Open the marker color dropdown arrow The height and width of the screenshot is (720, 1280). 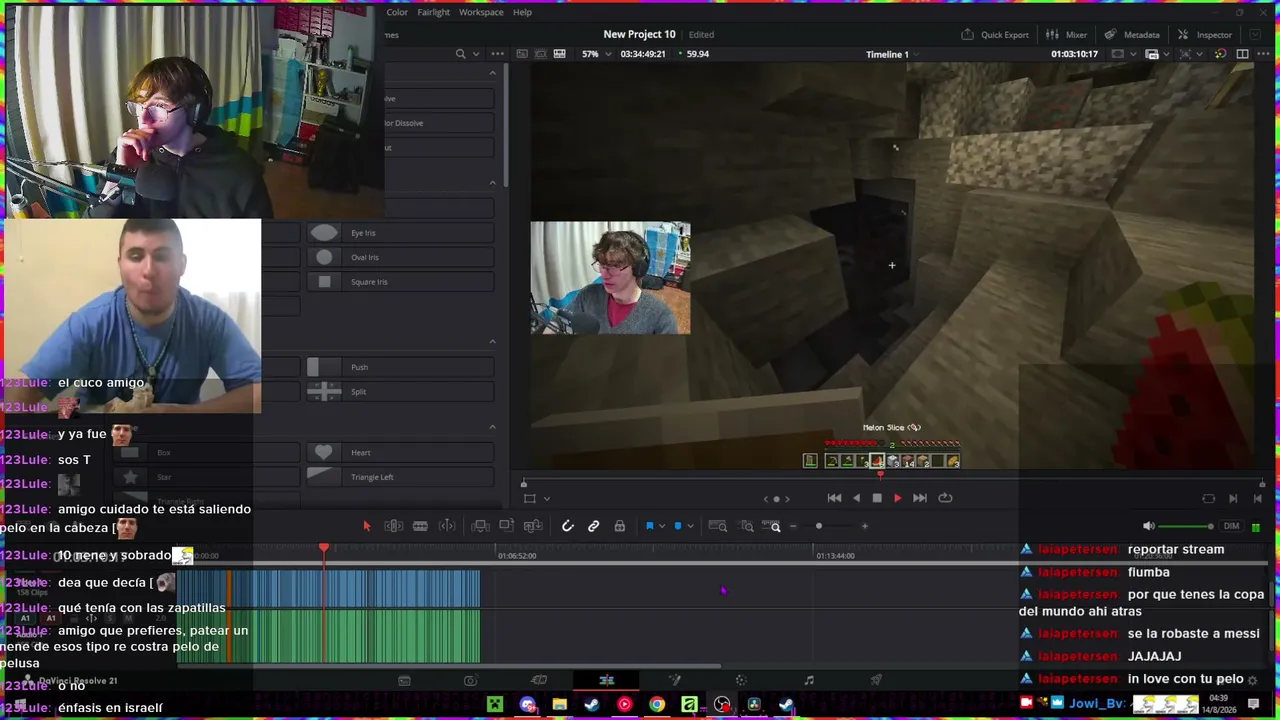(x=690, y=526)
